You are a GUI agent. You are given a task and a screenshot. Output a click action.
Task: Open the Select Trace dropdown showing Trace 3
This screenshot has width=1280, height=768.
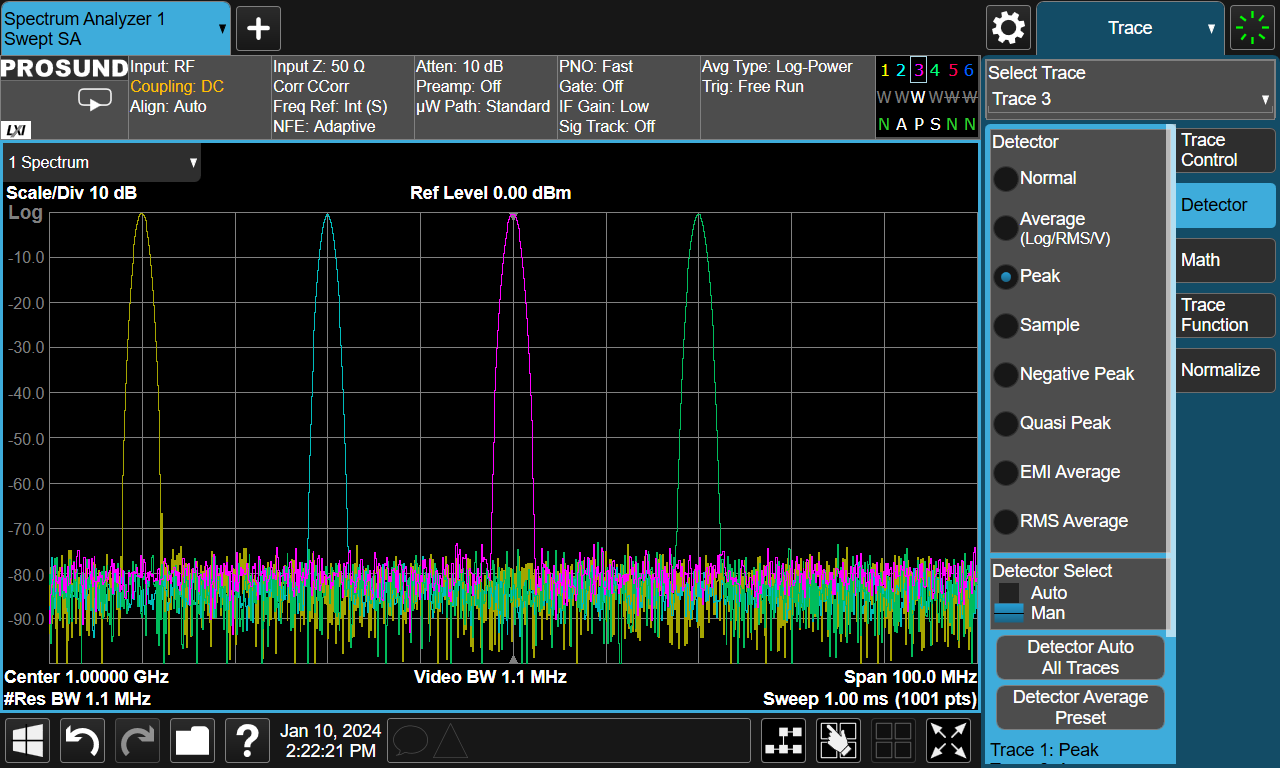click(x=1130, y=99)
